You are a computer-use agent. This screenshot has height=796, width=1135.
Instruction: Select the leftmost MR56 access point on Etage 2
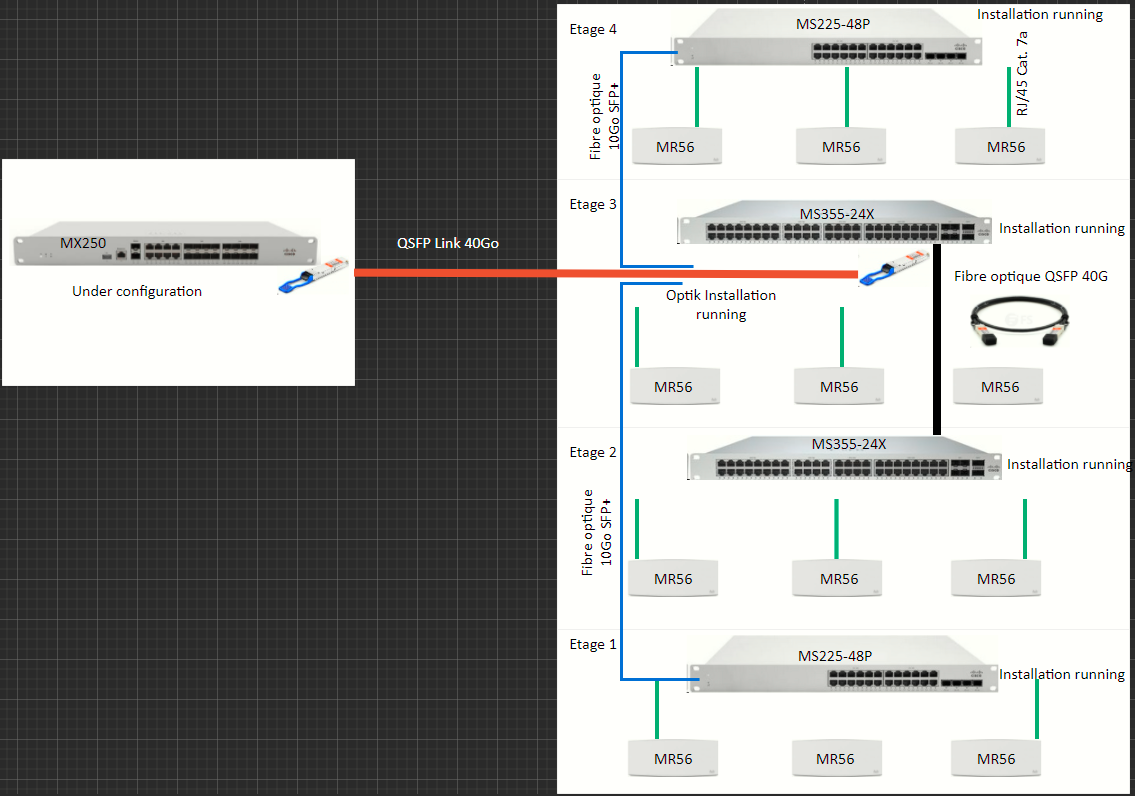(673, 578)
